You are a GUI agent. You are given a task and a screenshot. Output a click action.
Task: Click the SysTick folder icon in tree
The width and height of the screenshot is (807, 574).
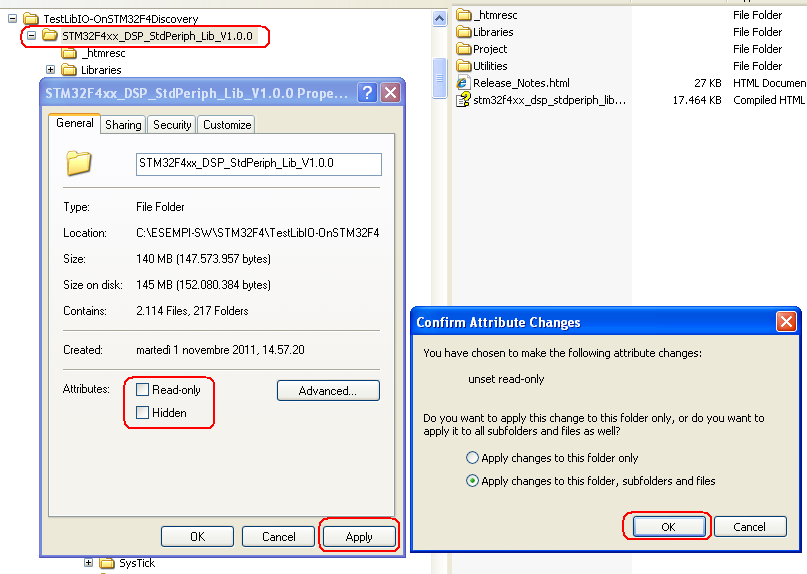click(x=107, y=563)
